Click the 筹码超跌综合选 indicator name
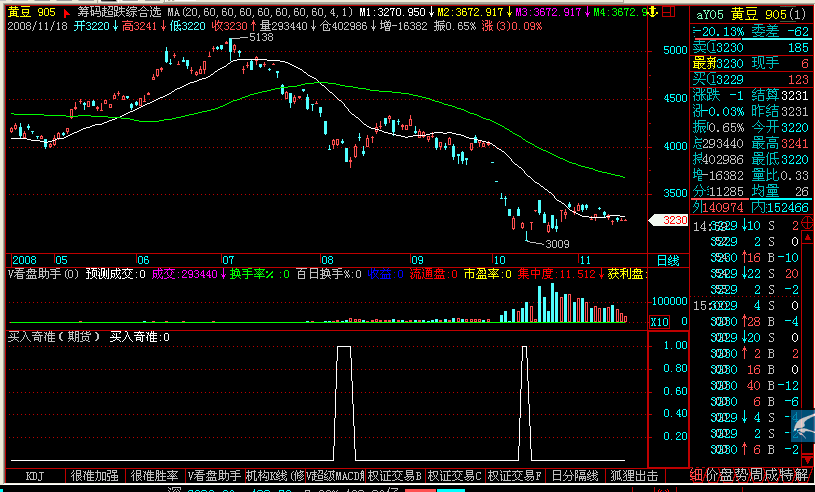815x492 pixels. (x=120, y=12)
